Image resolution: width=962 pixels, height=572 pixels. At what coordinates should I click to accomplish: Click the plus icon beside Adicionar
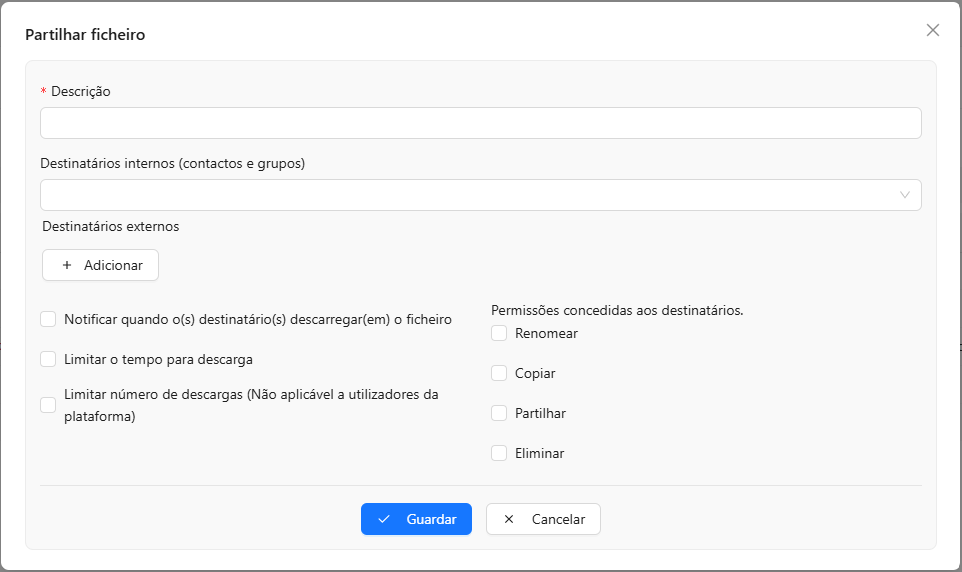67,266
